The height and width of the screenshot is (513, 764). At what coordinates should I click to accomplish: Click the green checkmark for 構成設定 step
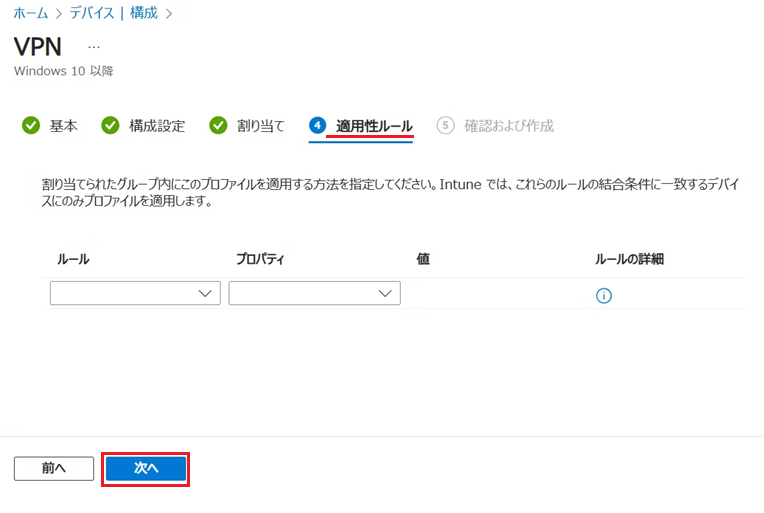coord(110,126)
